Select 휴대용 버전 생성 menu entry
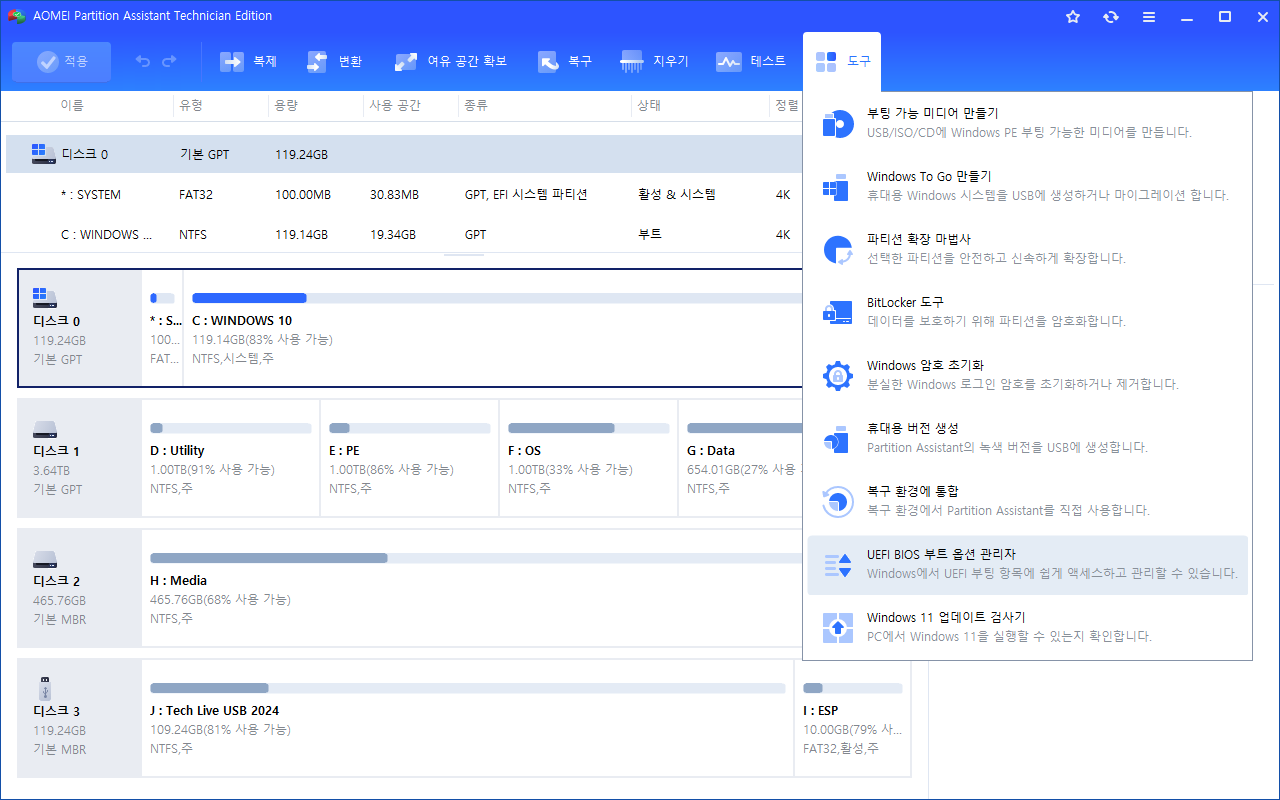Viewport: 1280px width, 800px height. point(1027,438)
